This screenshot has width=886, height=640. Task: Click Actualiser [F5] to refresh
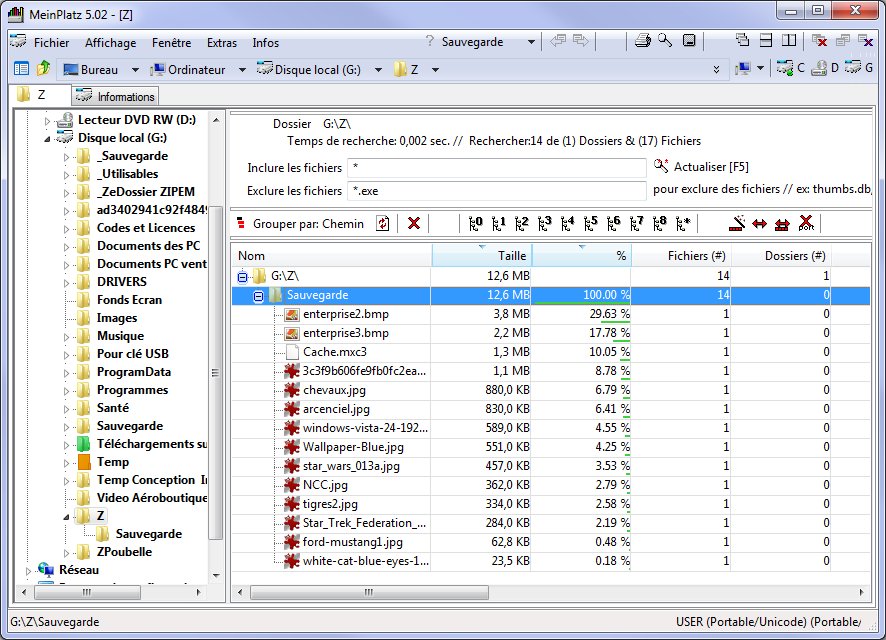[x=701, y=167]
